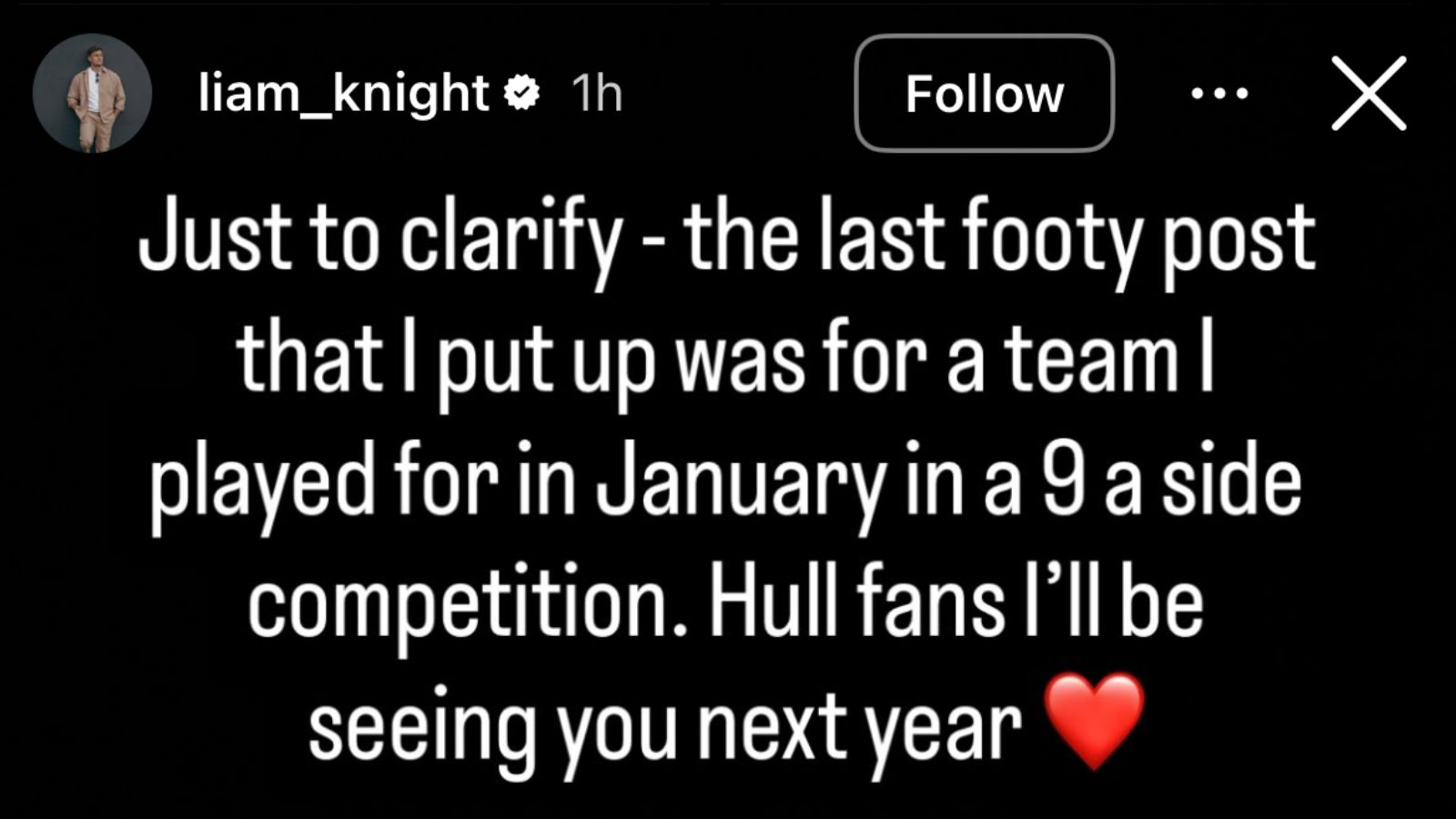Open the three-dot more options menu
1456x819 pixels.
click(x=1219, y=93)
